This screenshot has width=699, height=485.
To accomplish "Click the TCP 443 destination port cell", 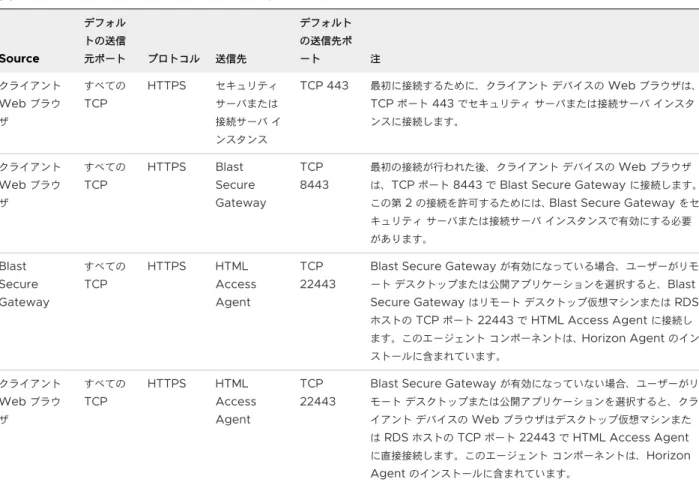I will [324, 85].
